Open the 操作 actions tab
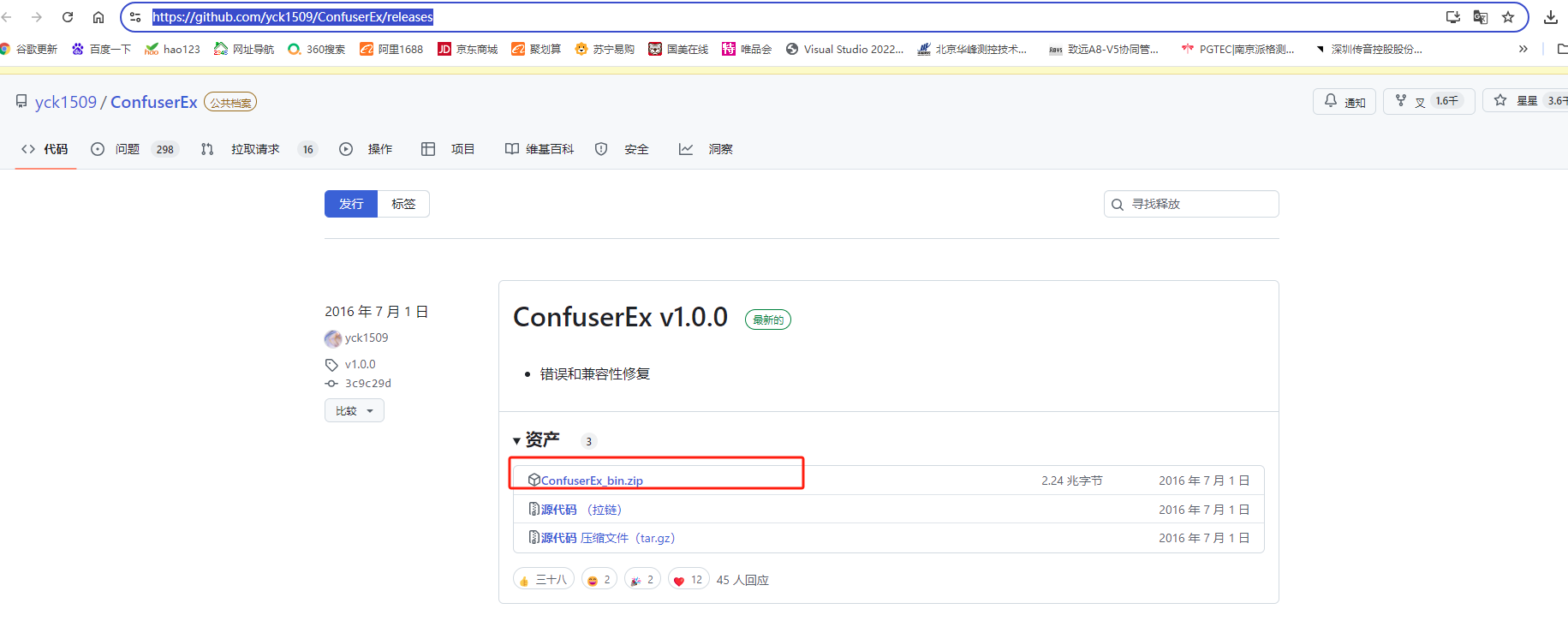 click(x=366, y=149)
